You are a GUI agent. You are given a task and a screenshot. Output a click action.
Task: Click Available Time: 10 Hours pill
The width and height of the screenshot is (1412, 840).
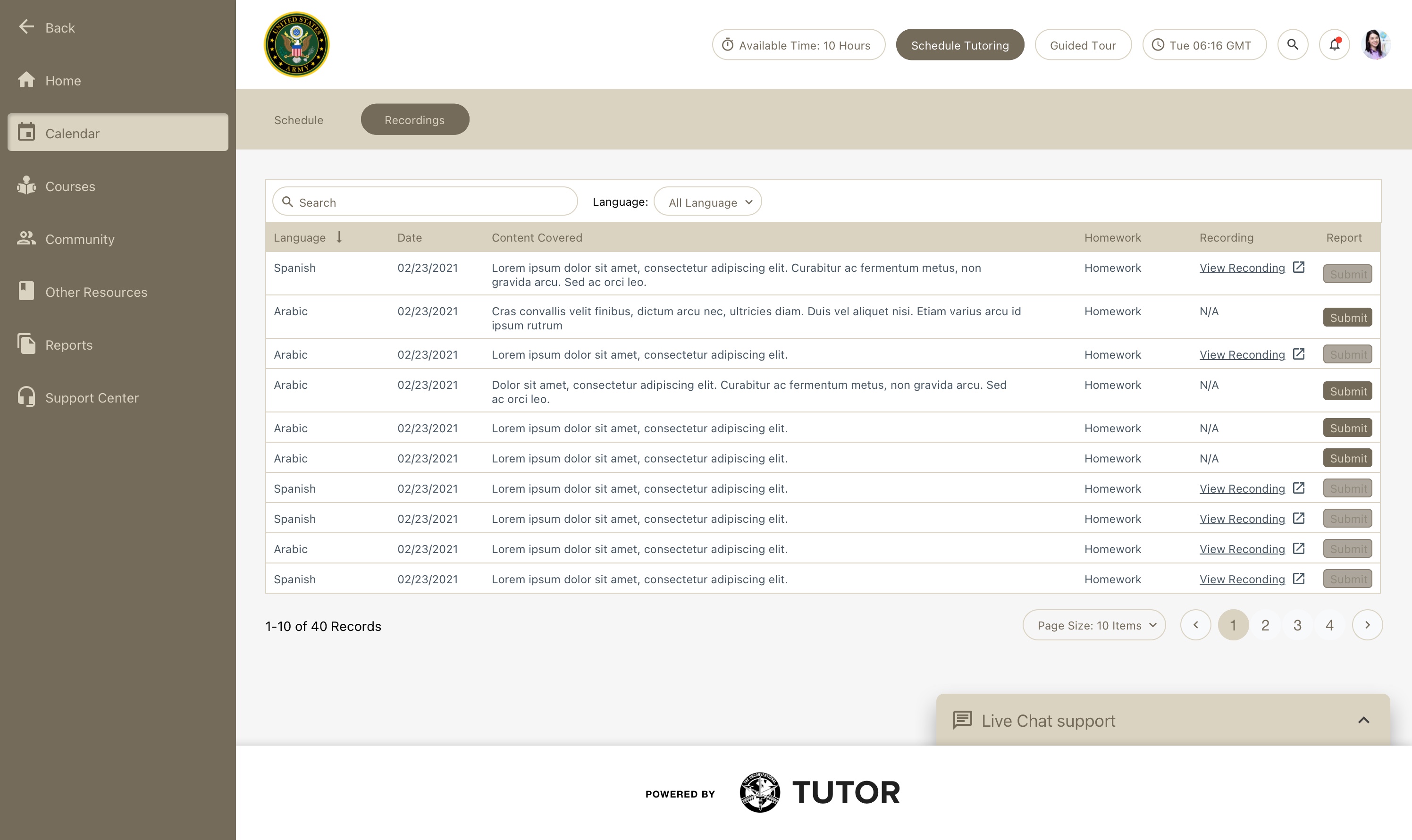coord(798,45)
